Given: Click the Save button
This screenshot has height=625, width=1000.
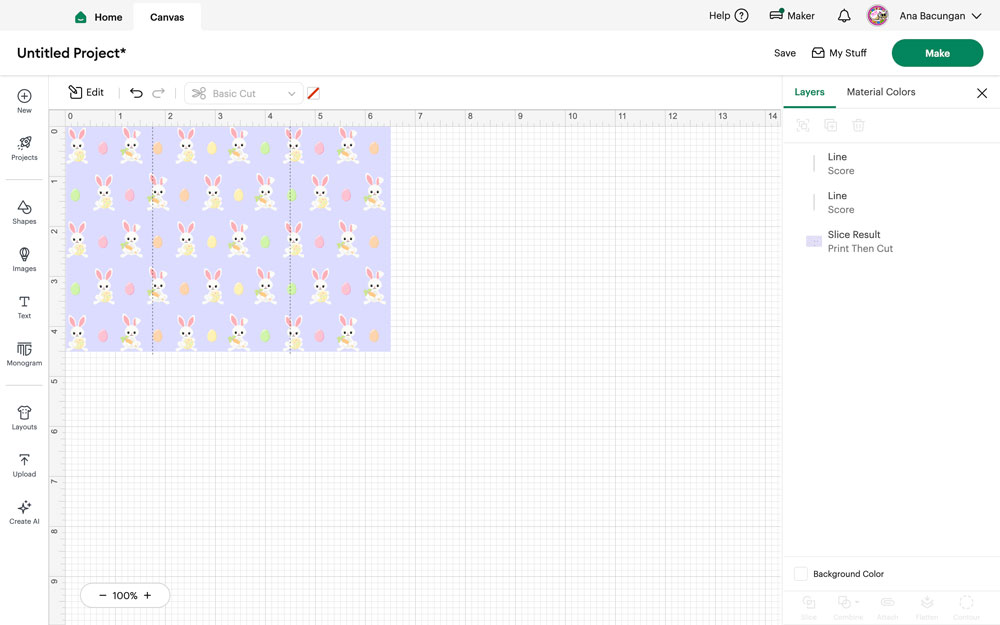Looking at the screenshot, I should [784, 53].
